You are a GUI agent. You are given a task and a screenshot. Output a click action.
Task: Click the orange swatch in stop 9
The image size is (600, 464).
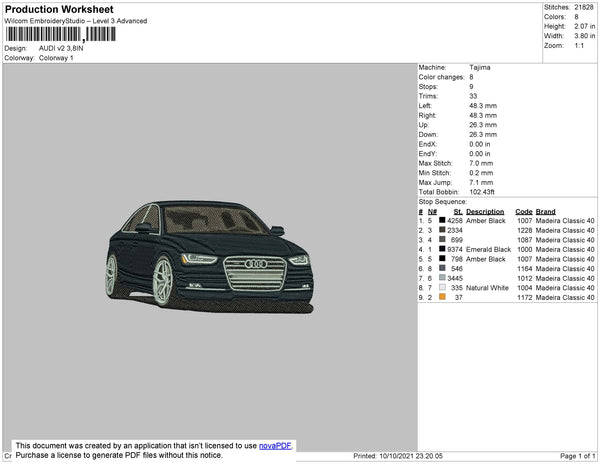[442, 296]
